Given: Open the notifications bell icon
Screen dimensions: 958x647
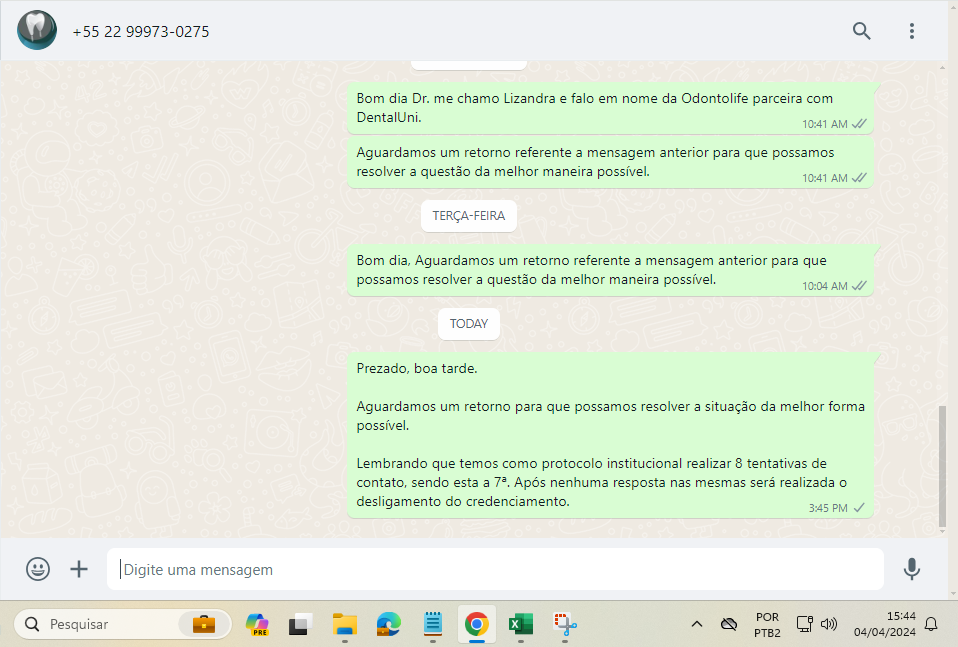Looking at the screenshot, I should tap(931, 624).
